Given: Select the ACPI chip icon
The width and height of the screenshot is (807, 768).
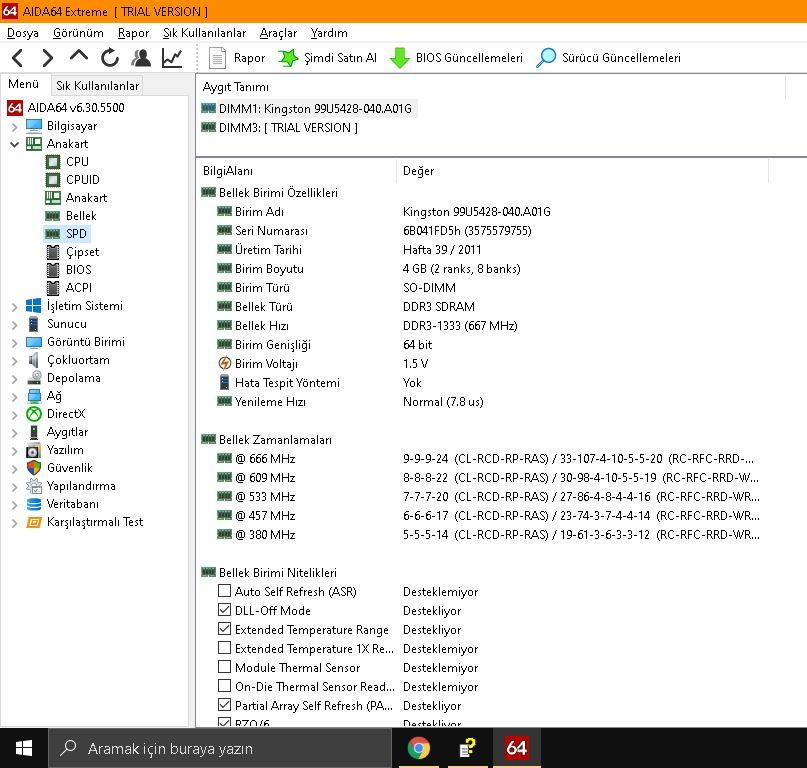Looking at the screenshot, I should click(52, 288).
